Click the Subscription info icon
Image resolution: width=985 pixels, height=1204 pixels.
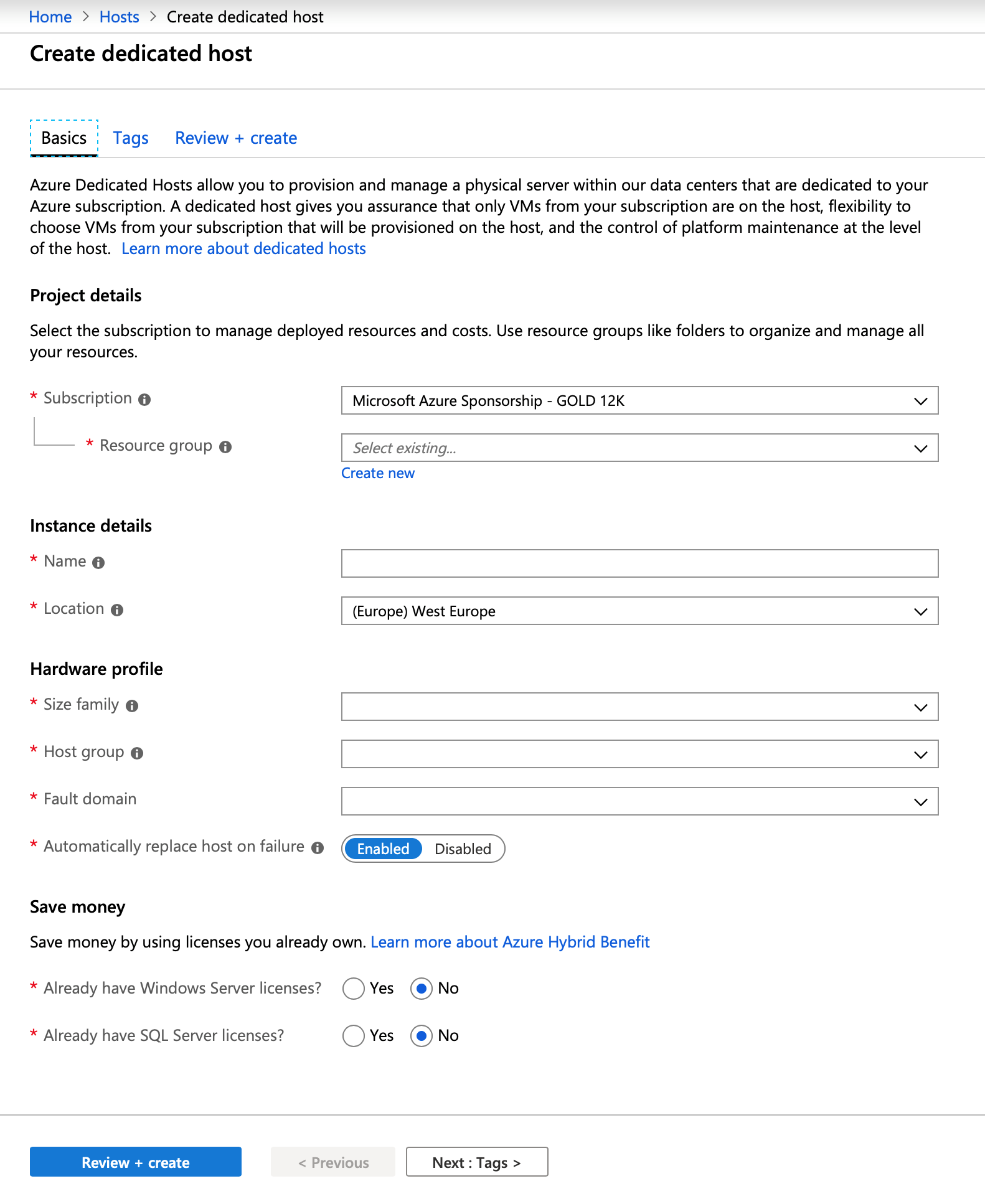coord(144,400)
